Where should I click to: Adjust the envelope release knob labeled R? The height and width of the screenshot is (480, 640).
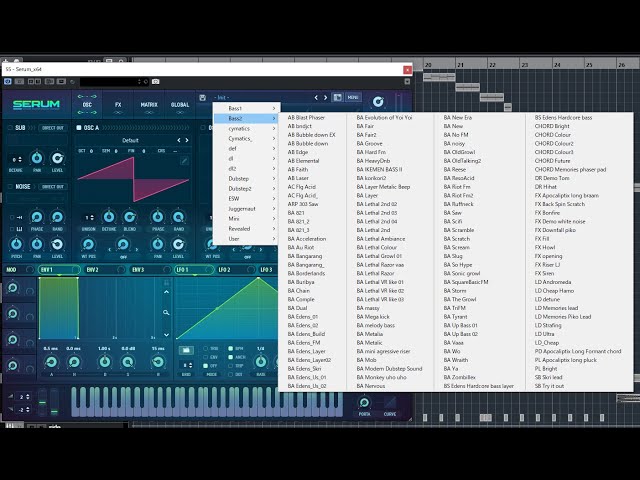click(x=158, y=362)
